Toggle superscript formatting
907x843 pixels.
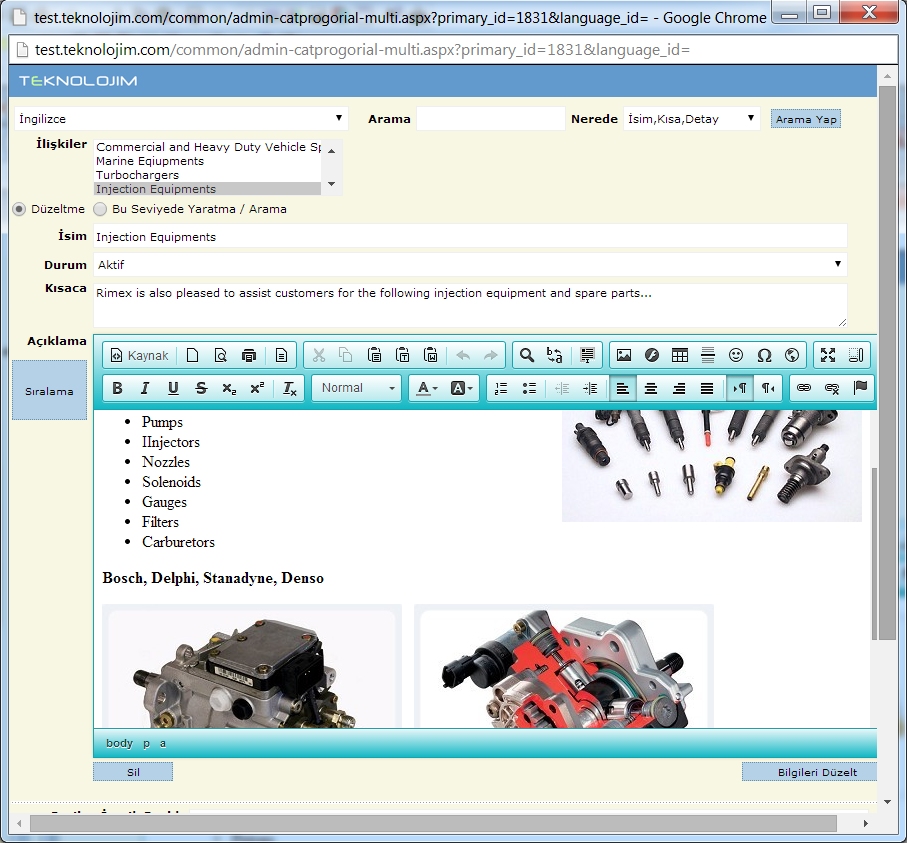(257, 388)
